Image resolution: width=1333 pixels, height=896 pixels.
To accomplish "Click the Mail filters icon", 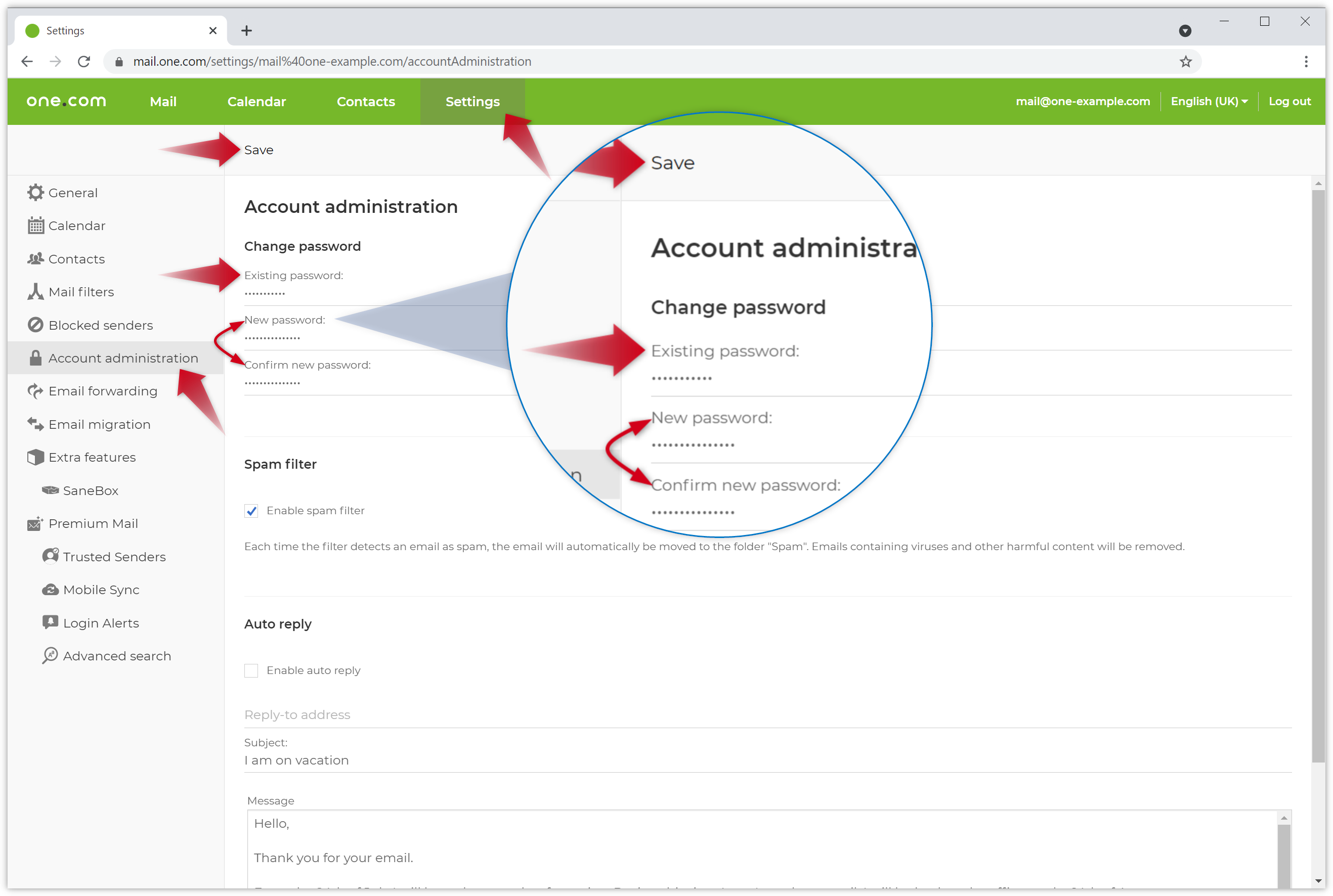I will tap(36, 291).
